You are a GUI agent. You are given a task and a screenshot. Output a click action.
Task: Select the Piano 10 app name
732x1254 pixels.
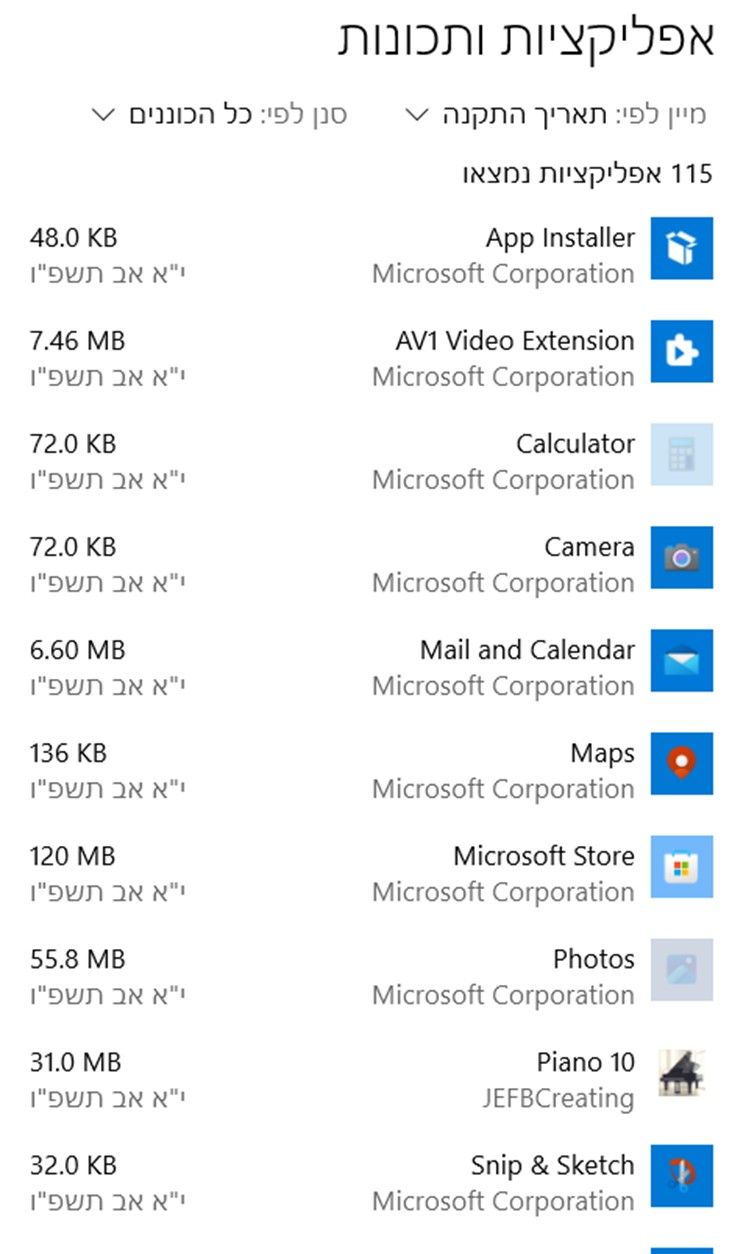(x=586, y=1062)
